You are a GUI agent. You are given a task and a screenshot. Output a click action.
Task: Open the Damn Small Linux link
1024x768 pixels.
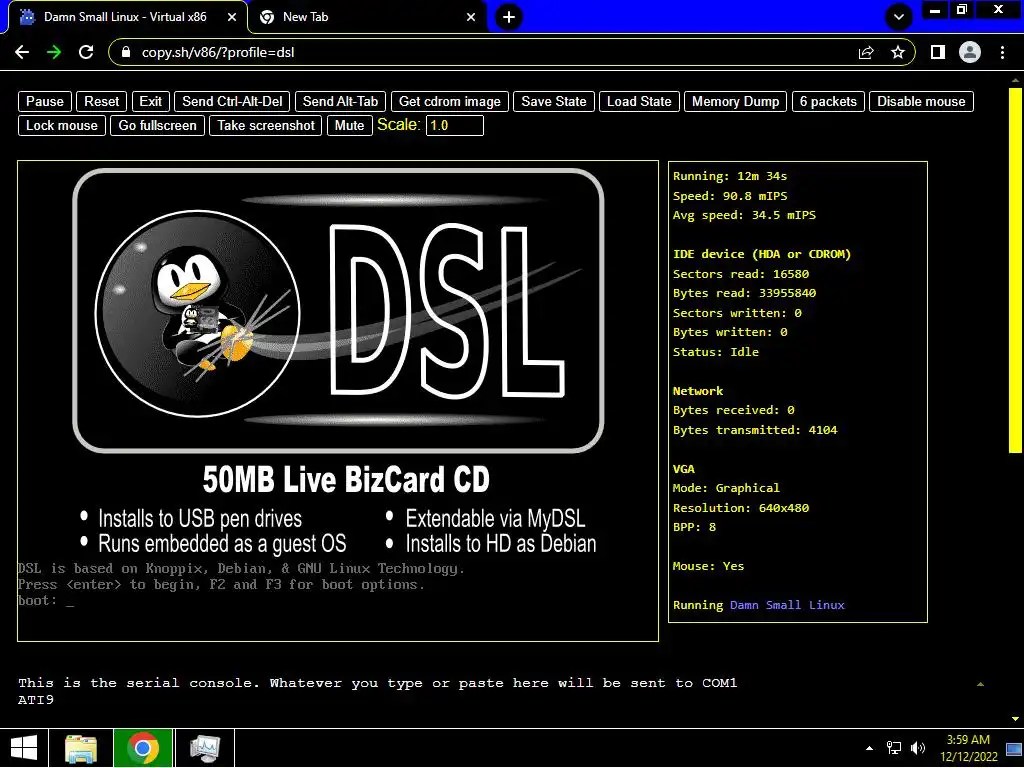(787, 605)
